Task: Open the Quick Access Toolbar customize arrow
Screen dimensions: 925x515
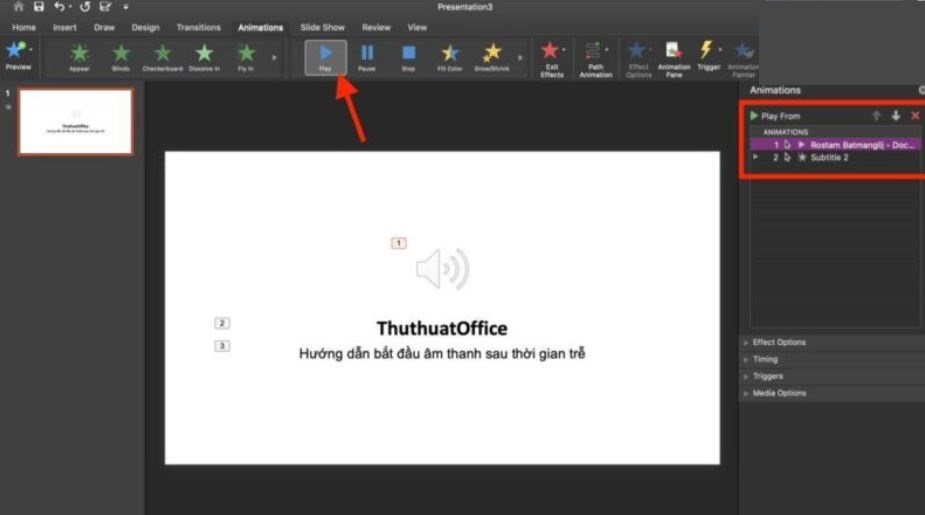Action: tap(126, 7)
